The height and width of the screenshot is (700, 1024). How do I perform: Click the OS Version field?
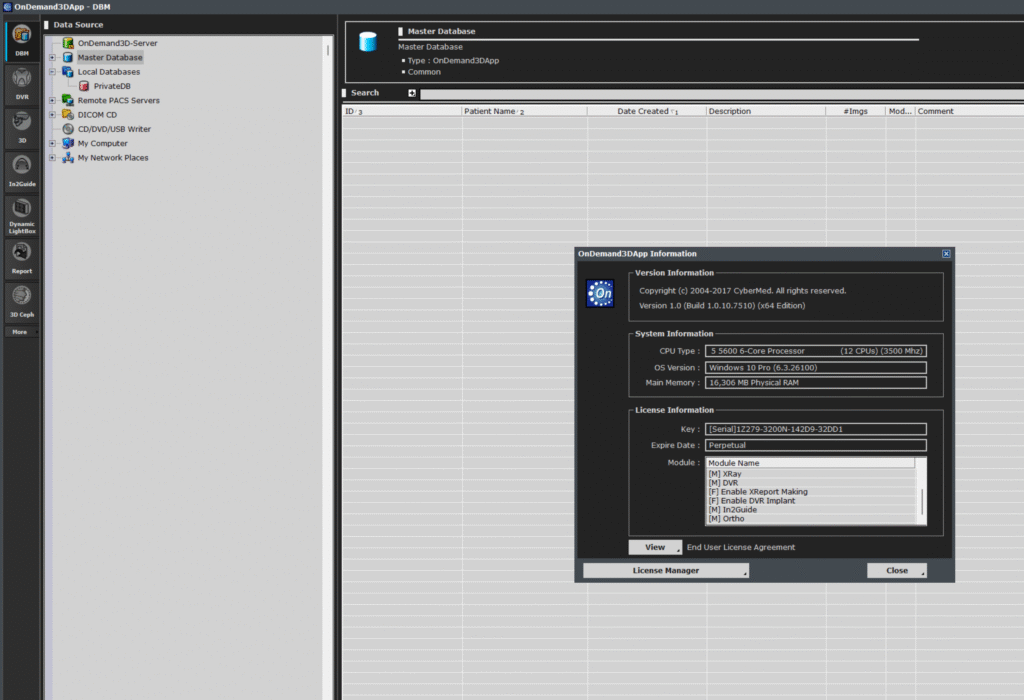(816, 368)
